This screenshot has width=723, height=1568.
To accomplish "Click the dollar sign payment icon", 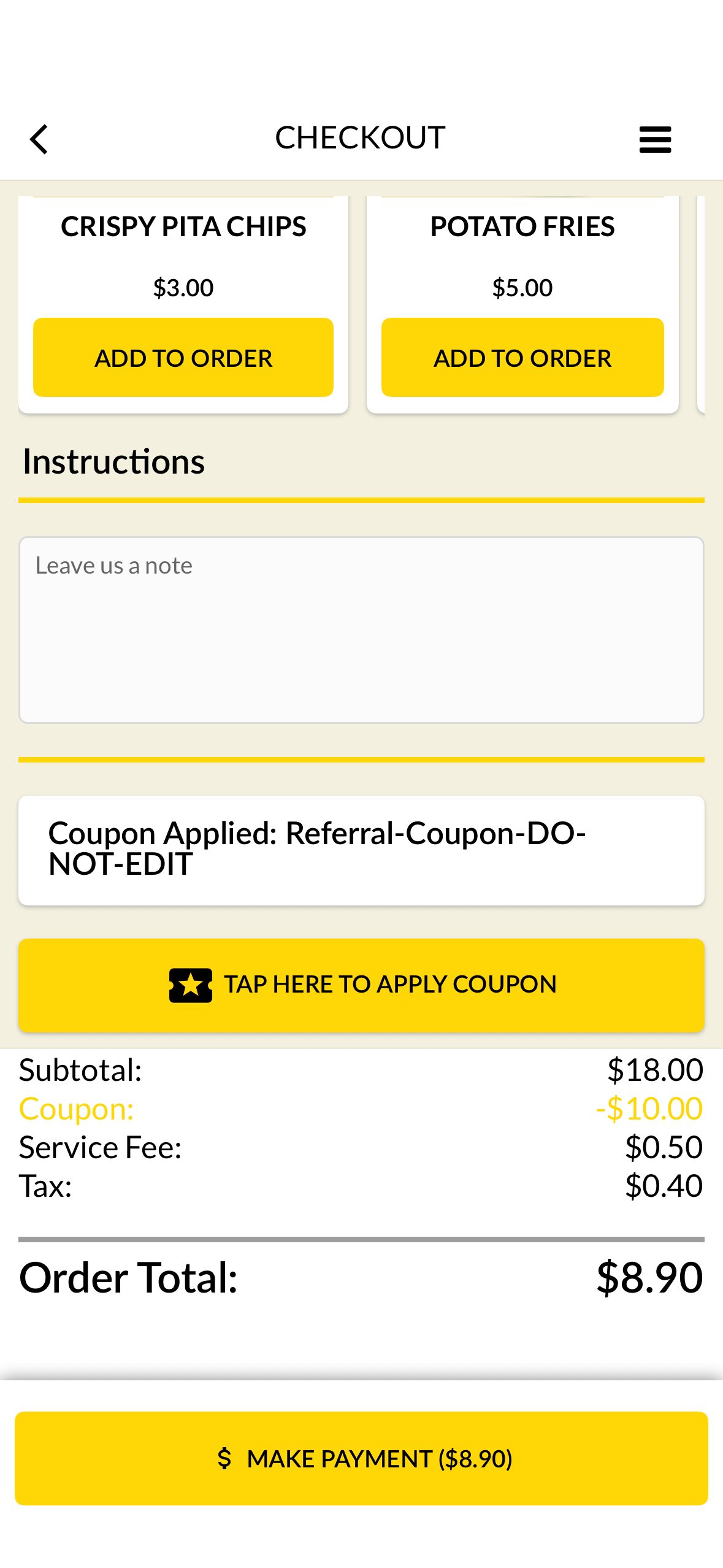I will [x=224, y=1458].
